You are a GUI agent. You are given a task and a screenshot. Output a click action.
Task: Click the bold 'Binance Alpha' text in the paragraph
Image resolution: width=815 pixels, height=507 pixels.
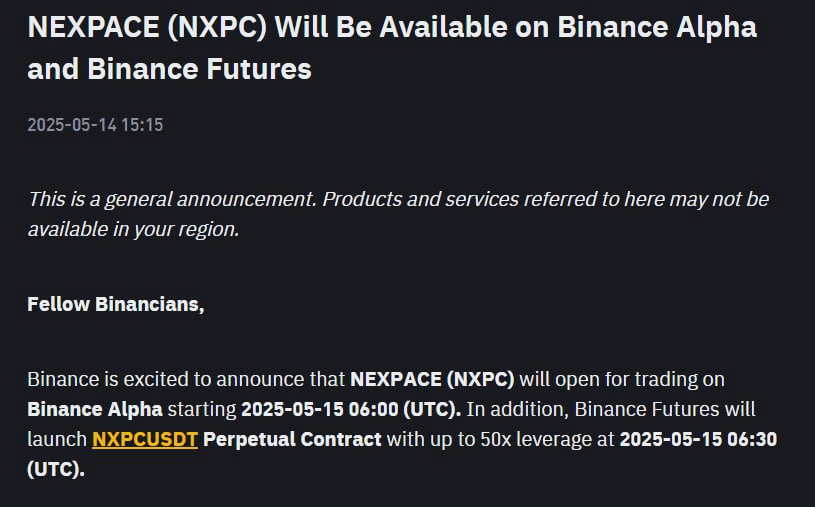pos(95,409)
